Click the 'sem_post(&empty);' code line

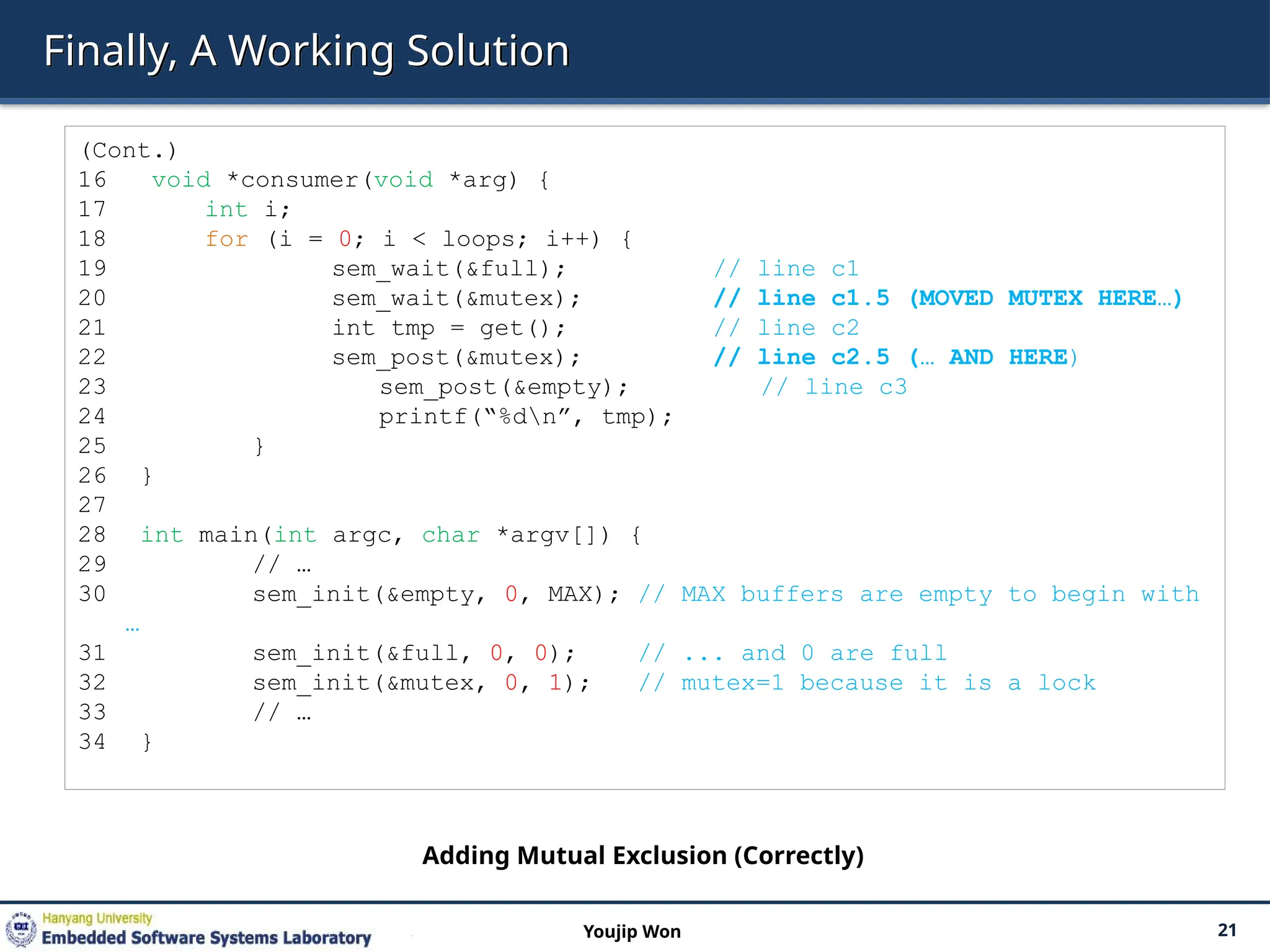(x=504, y=387)
